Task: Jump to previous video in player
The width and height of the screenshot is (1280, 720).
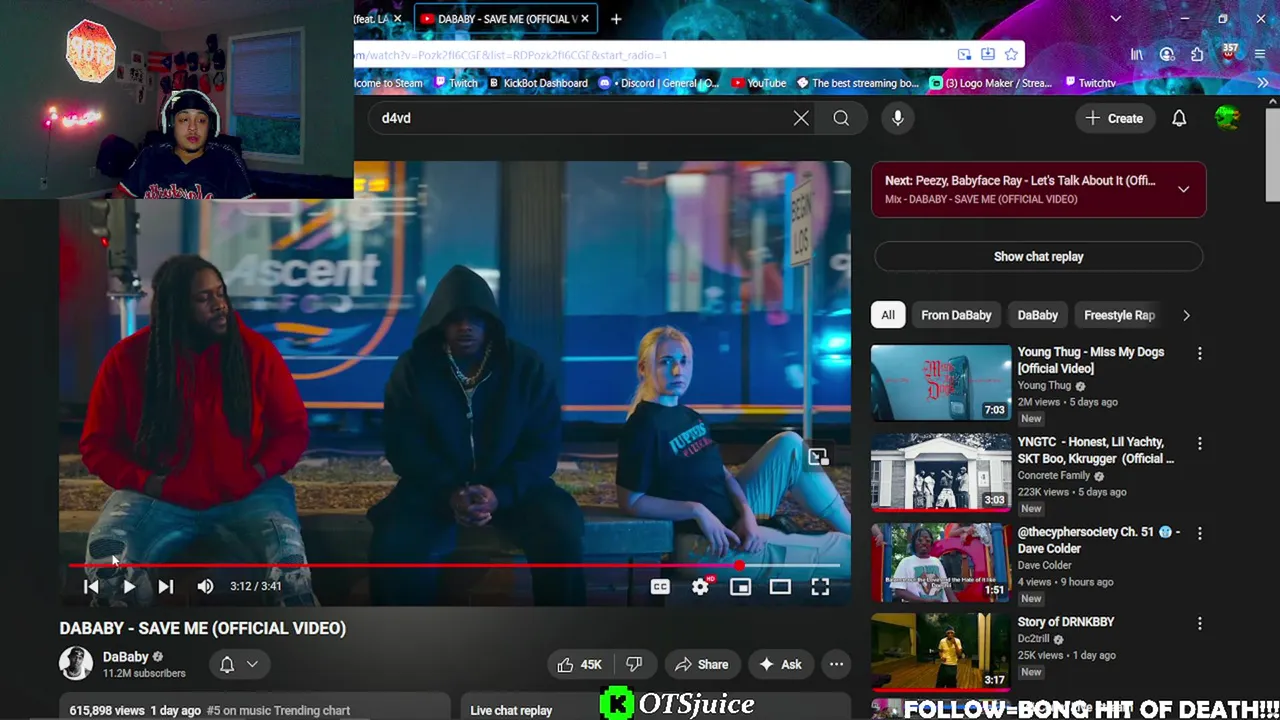Action: pos(91,587)
